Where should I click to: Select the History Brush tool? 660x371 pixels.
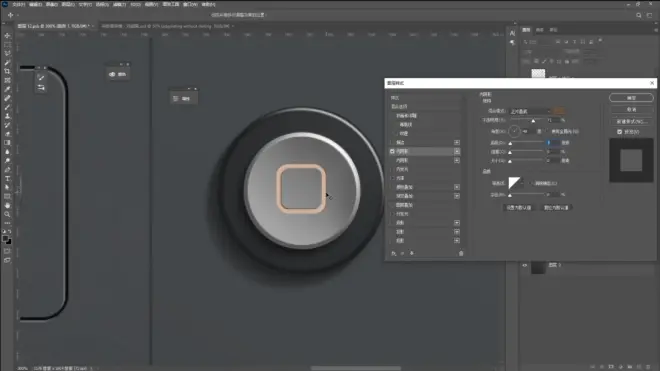pos(7,125)
